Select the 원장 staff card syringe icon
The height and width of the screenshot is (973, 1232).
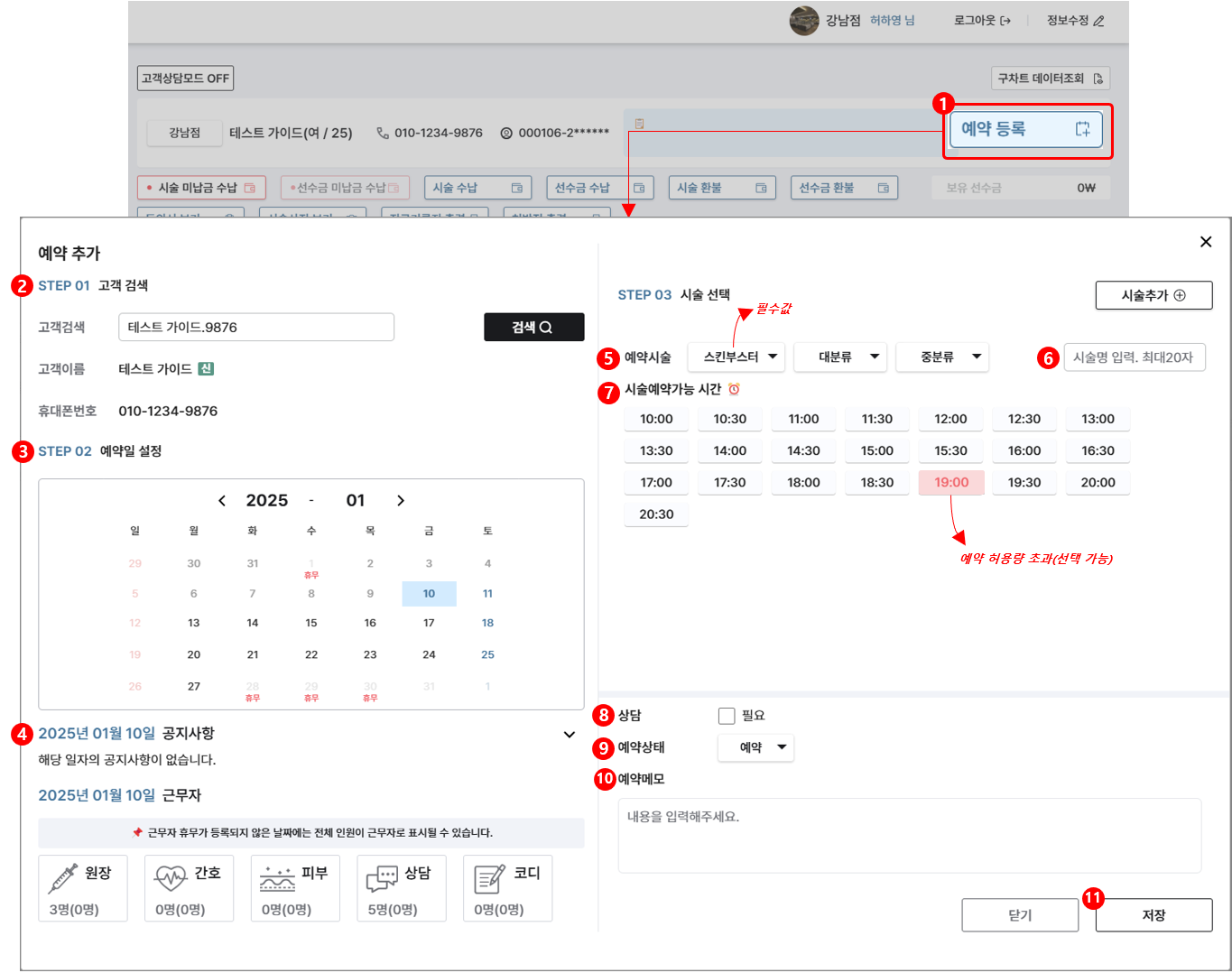[x=63, y=877]
